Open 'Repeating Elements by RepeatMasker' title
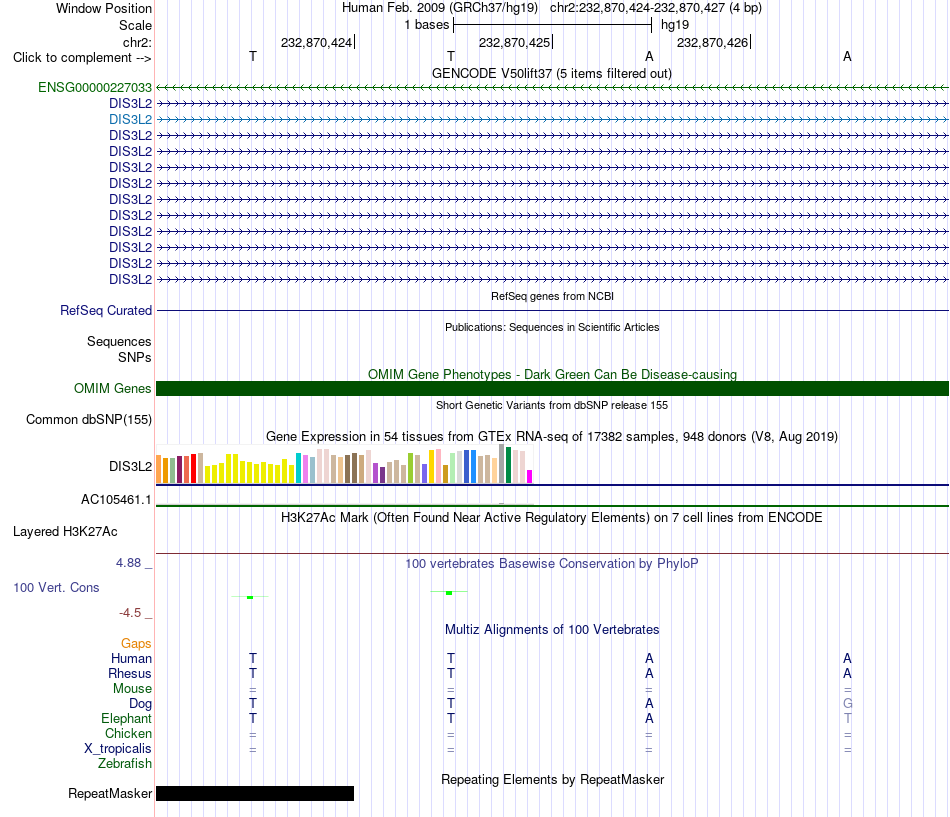 pyautogui.click(x=552, y=779)
